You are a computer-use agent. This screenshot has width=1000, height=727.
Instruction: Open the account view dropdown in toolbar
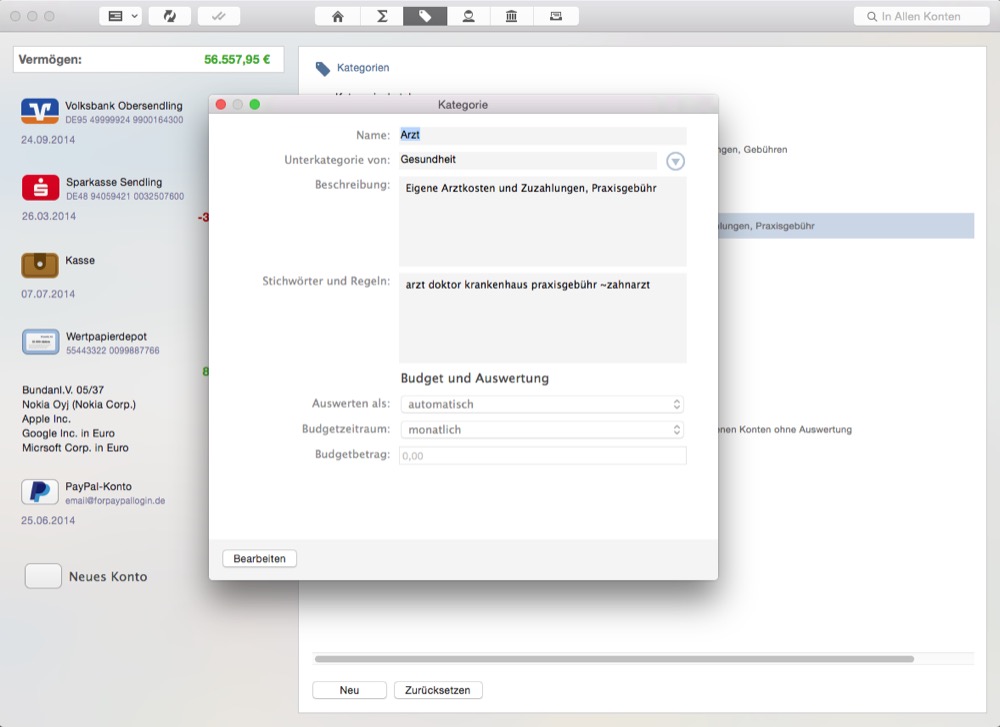[x=120, y=16]
